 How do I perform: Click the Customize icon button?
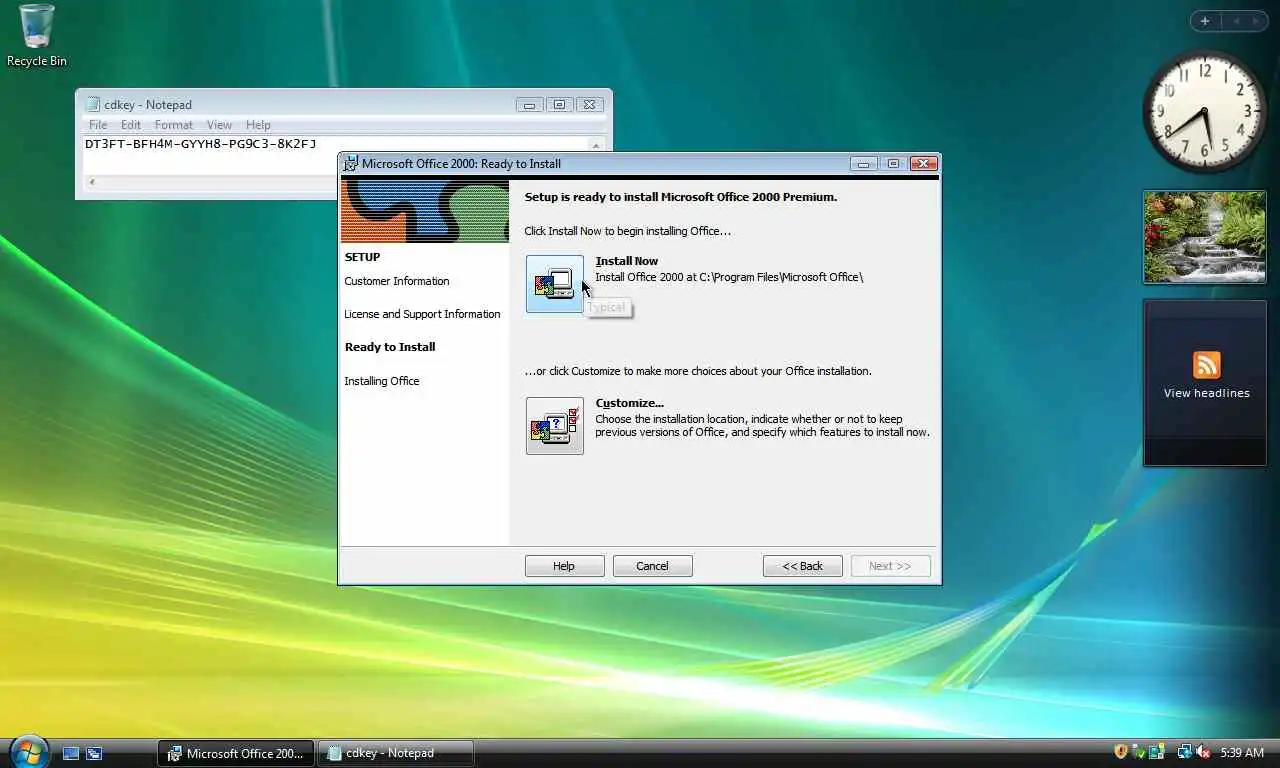(x=555, y=426)
